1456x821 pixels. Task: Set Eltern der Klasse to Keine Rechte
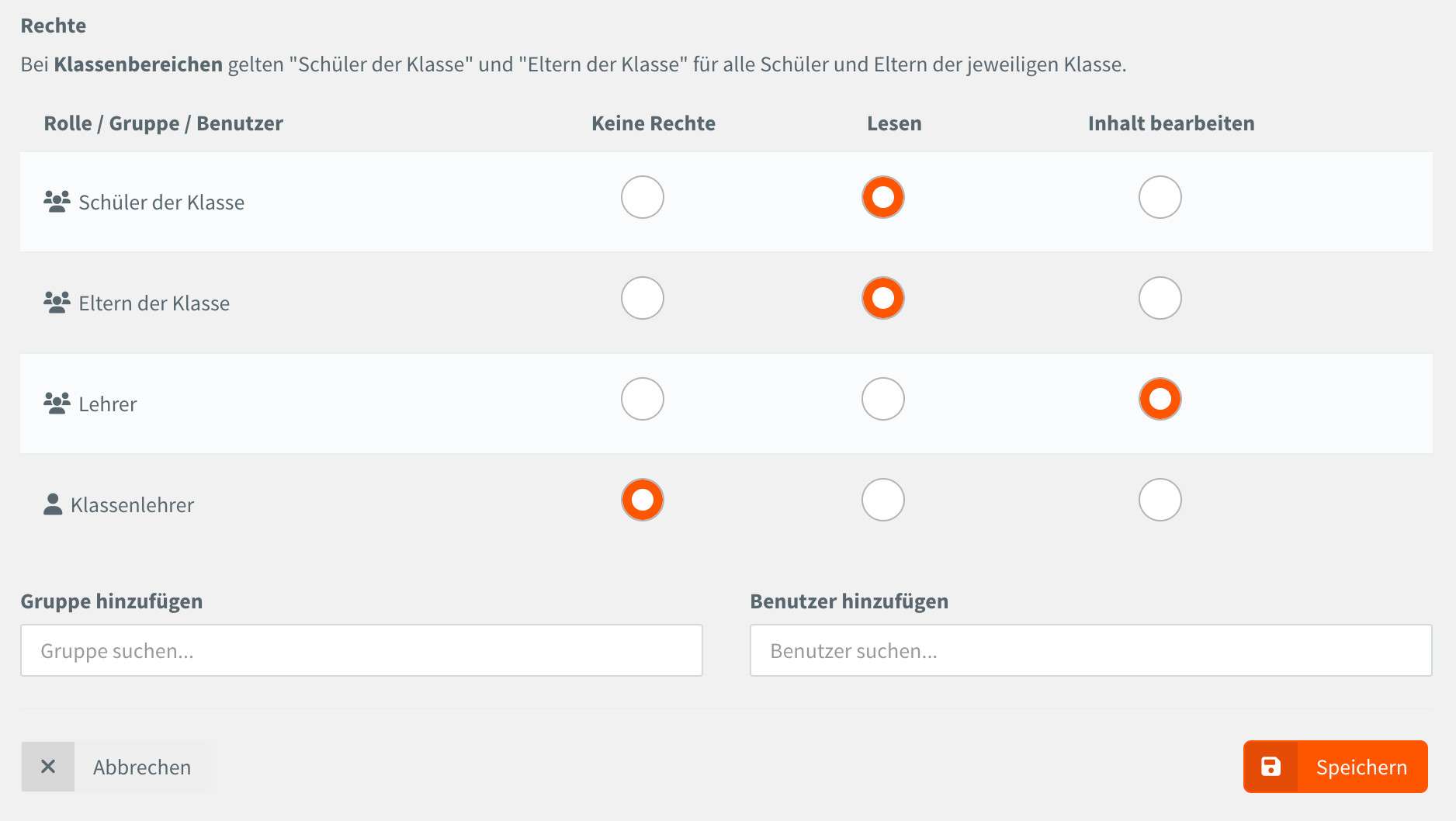tap(643, 298)
